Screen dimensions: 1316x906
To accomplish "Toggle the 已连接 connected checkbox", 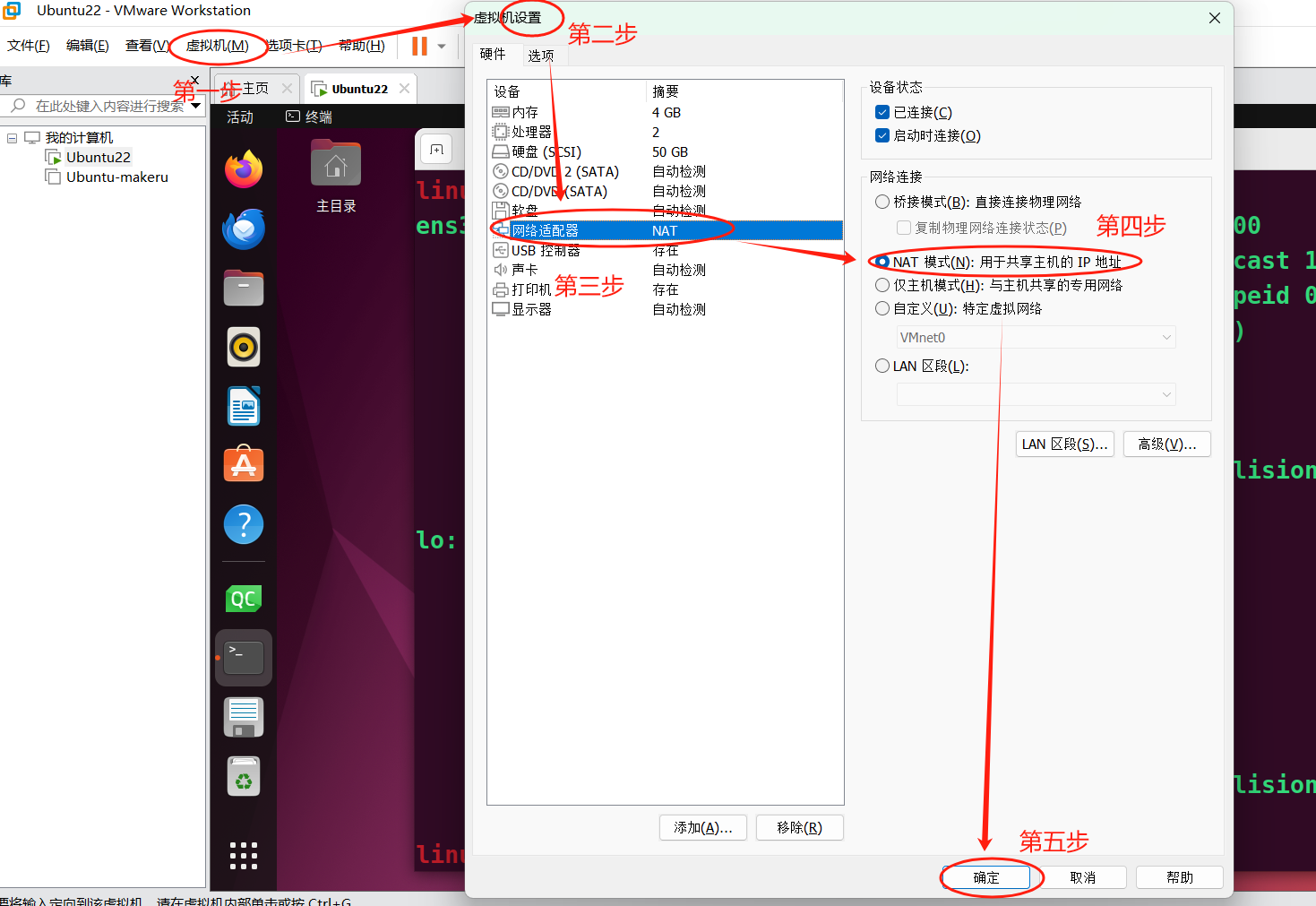I will pos(882,112).
